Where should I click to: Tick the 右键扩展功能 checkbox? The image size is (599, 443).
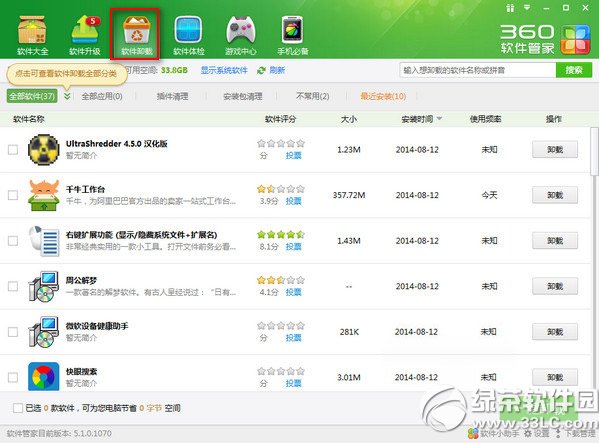coord(13,241)
